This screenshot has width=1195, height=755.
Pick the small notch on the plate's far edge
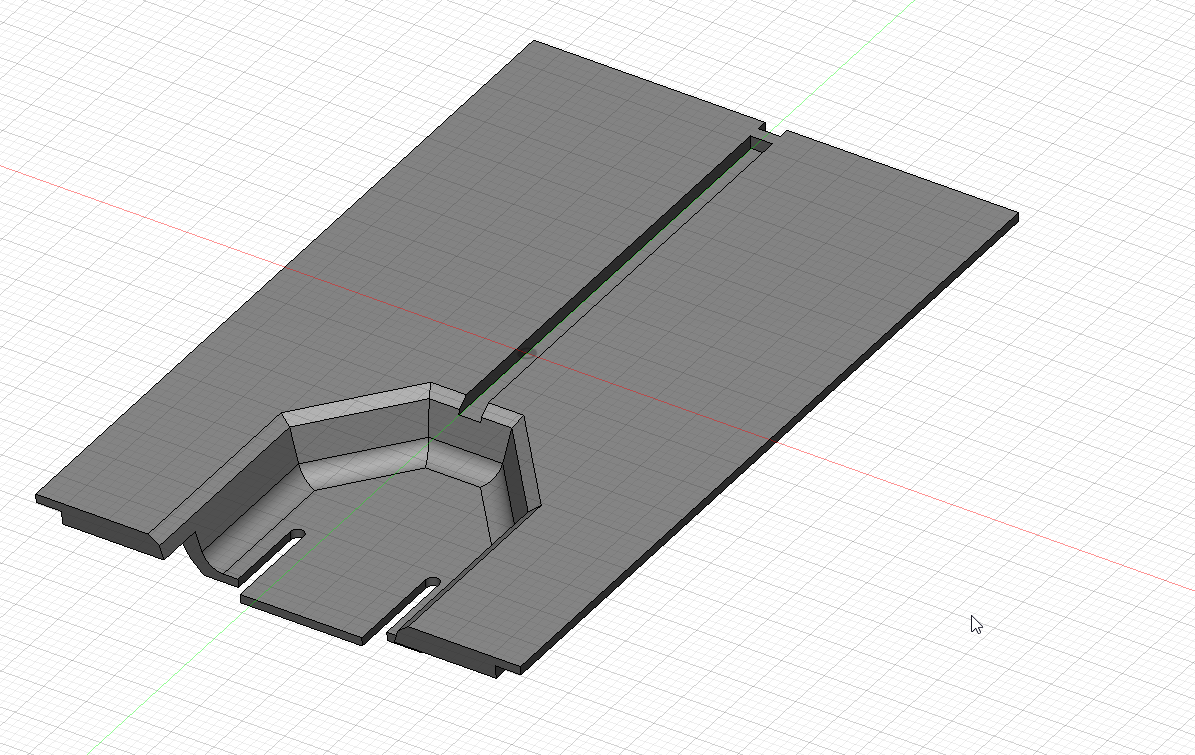coord(775,128)
